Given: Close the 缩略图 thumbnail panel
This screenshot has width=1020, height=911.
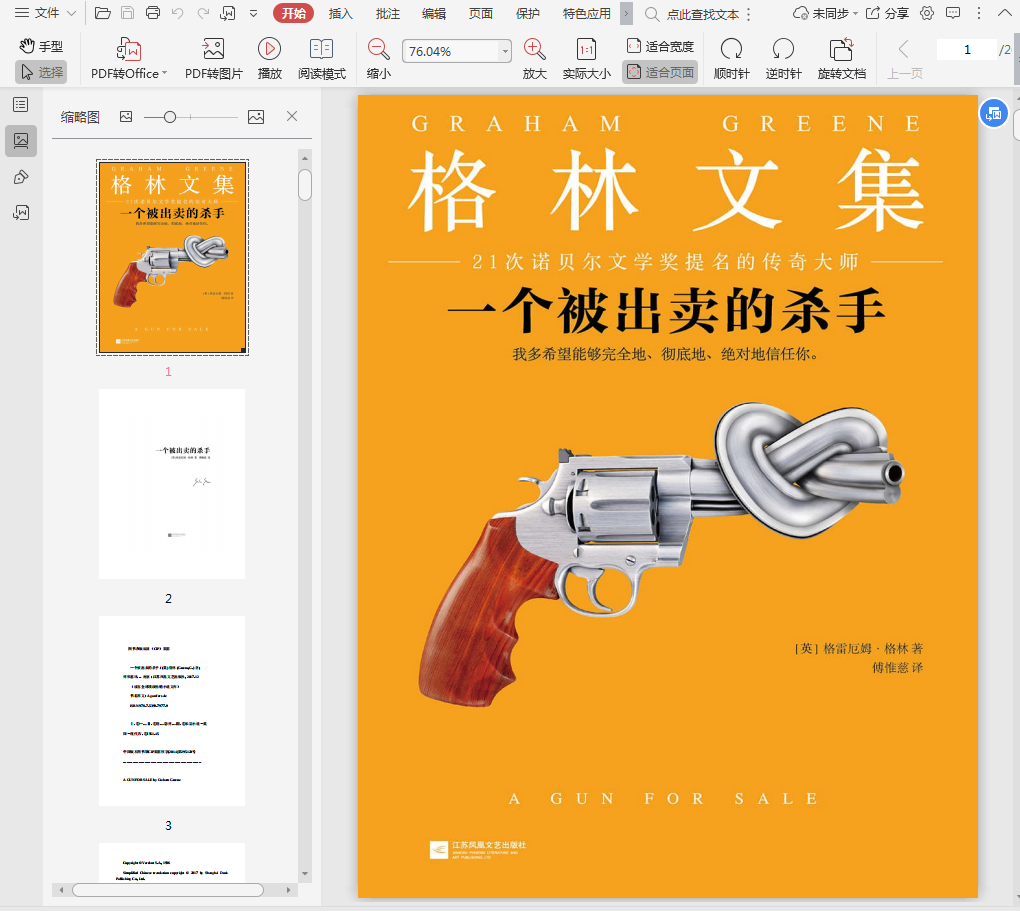Looking at the screenshot, I should (292, 116).
